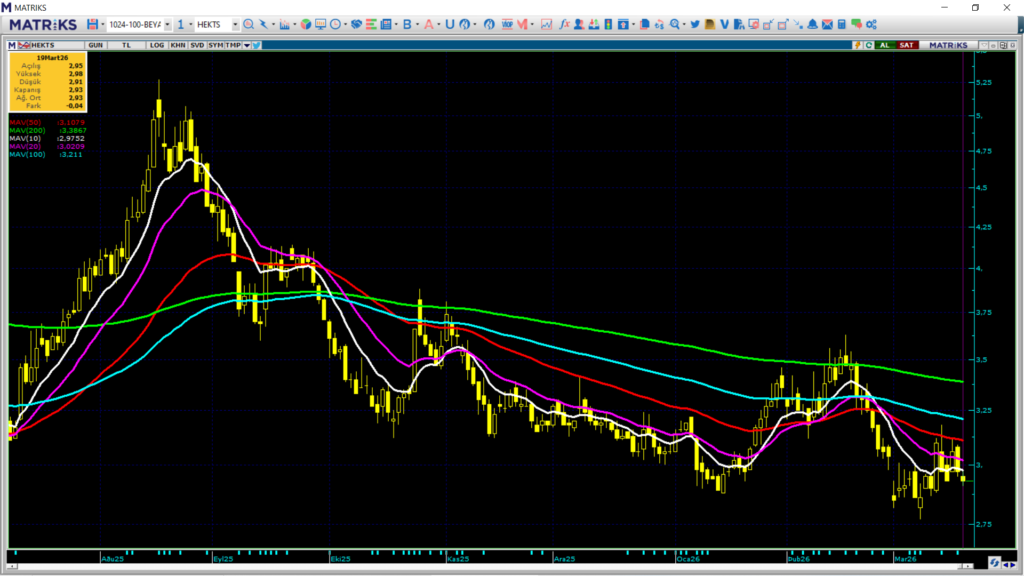This screenshot has height=576, width=1024.
Task: Open the calculator icon
Action: (841, 24)
